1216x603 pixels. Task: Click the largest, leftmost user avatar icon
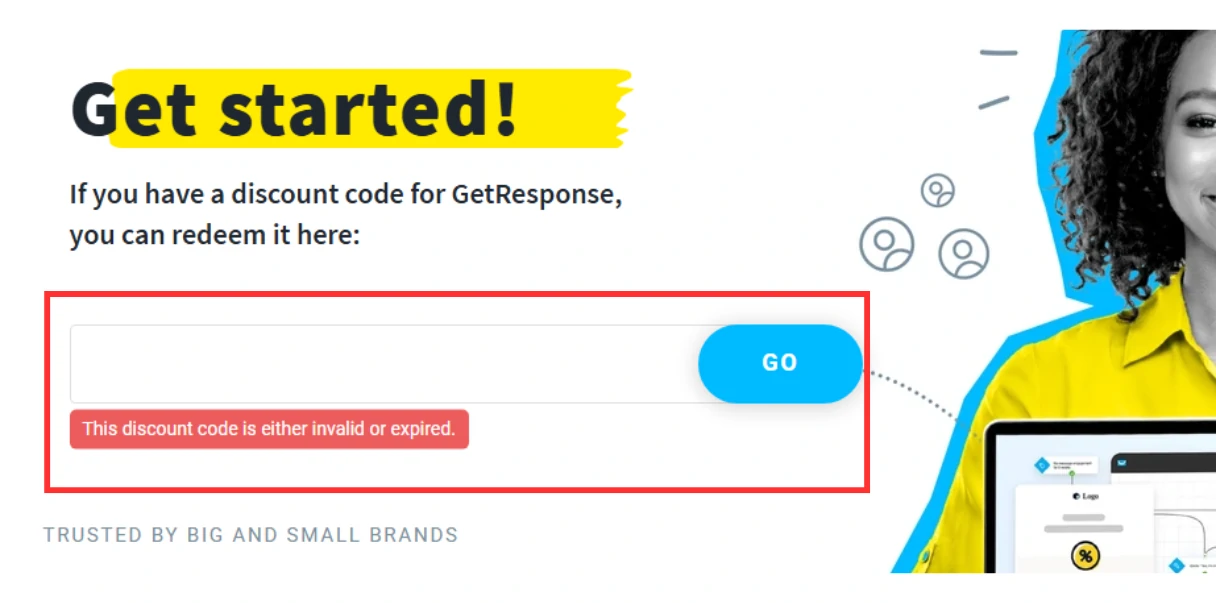887,244
